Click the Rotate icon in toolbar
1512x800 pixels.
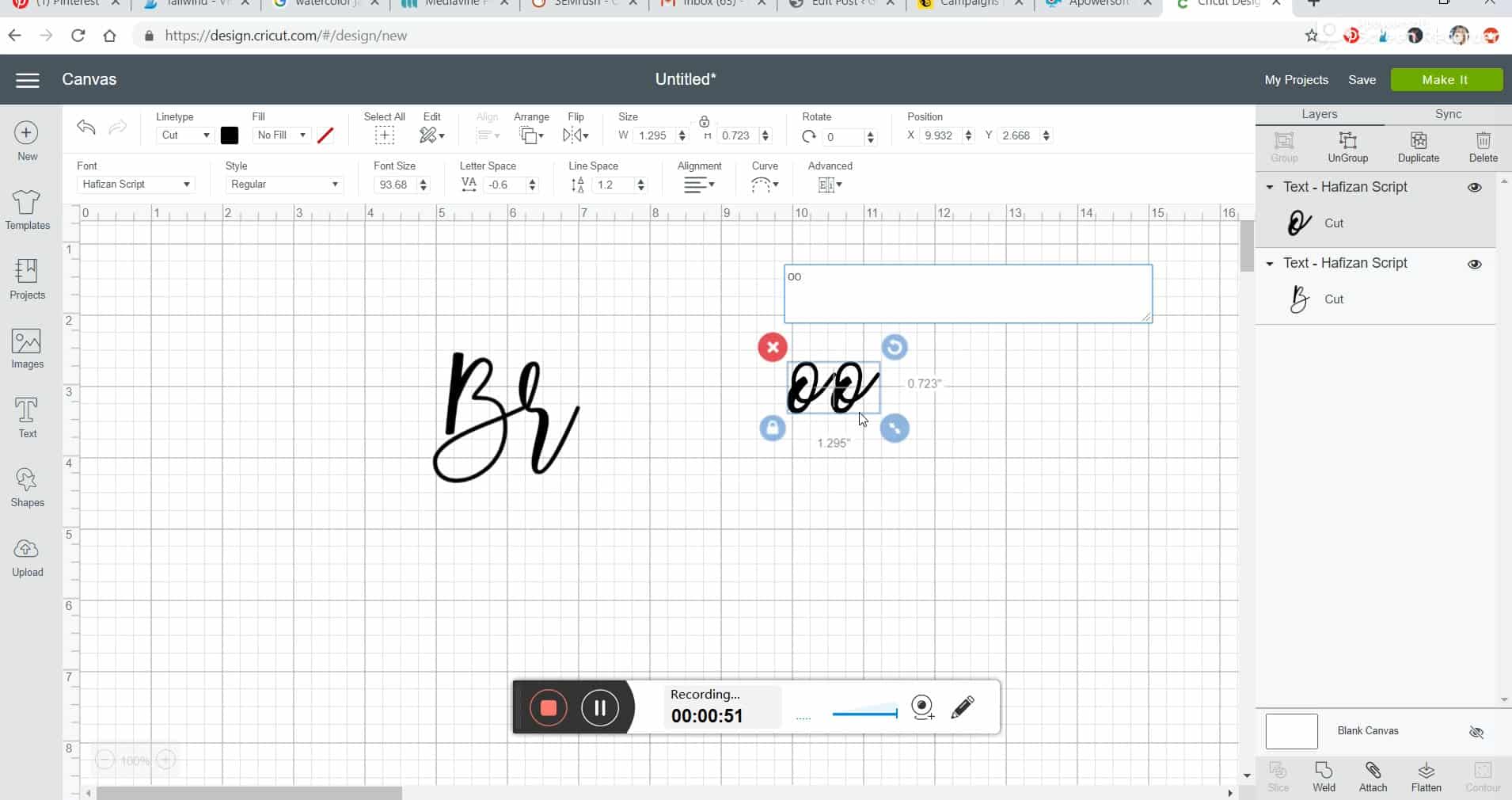[x=808, y=136]
